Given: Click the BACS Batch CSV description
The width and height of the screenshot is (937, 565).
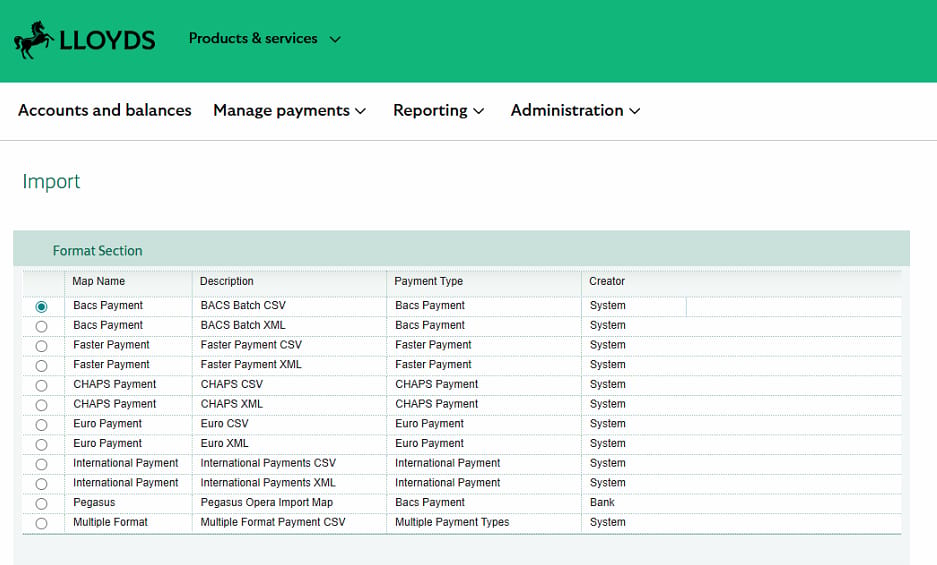Looking at the screenshot, I should click(x=243, y=306).
